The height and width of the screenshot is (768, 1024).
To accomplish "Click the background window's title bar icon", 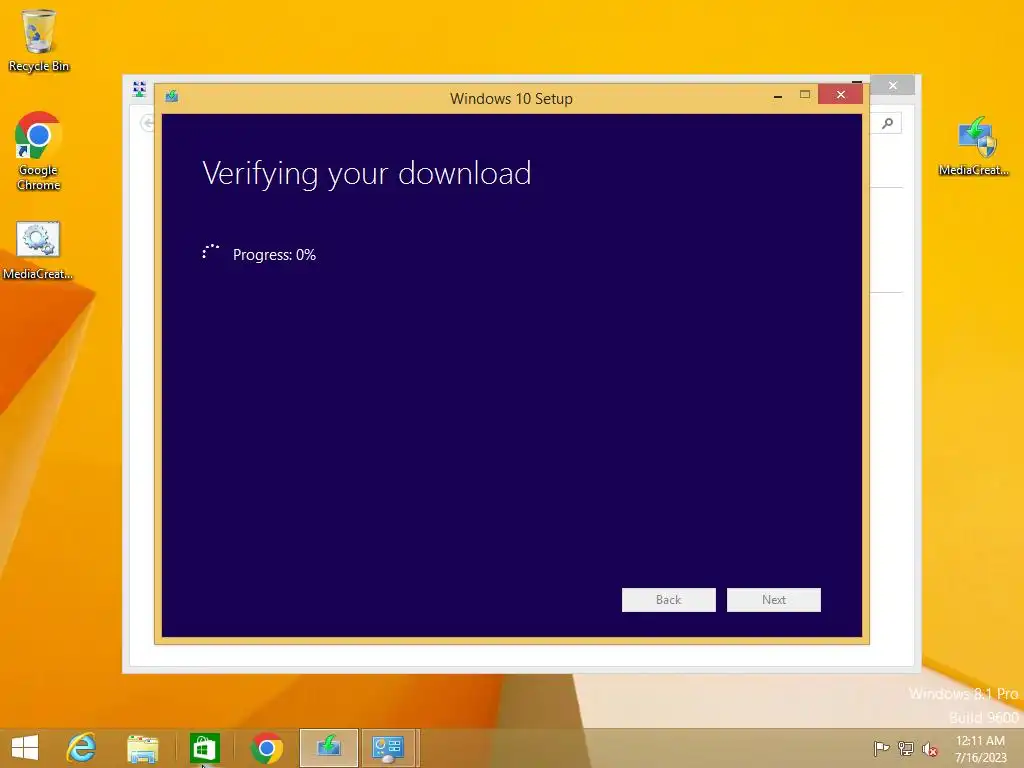I will pyautogui.click(x=139, y=89).
